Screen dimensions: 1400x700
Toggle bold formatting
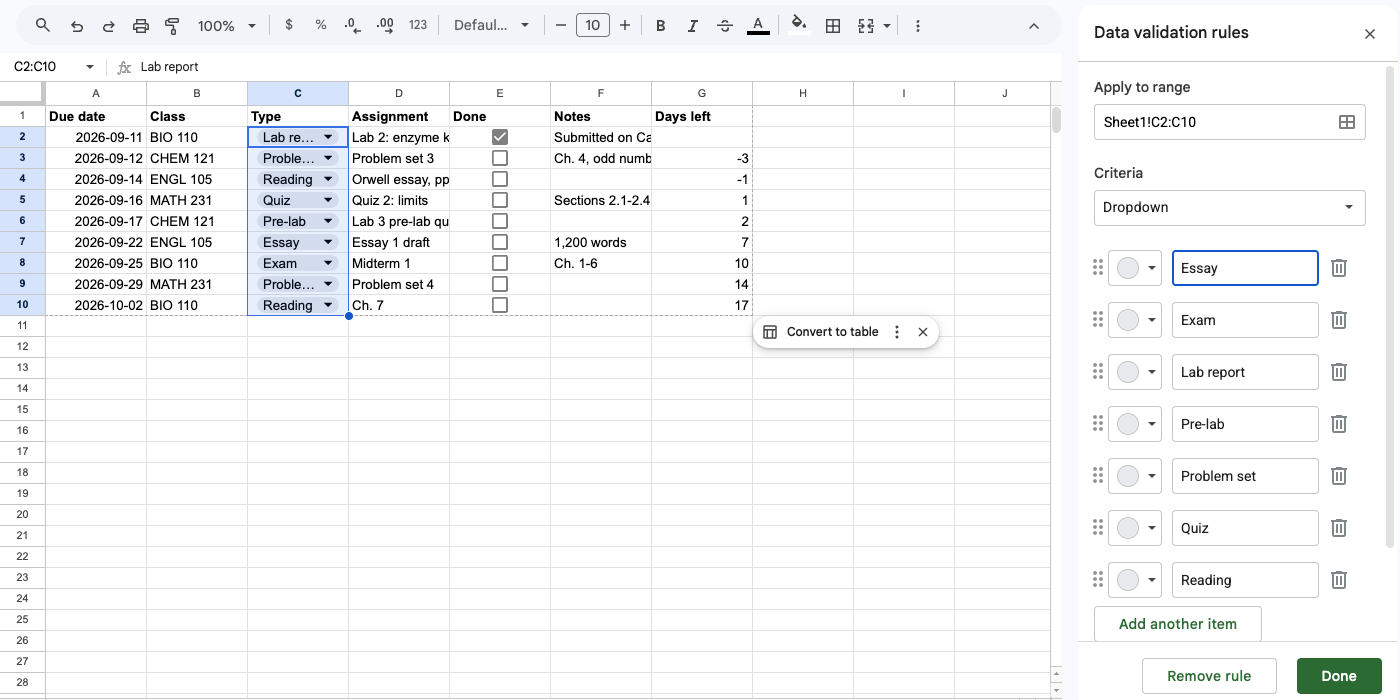(x=660, y=25)
